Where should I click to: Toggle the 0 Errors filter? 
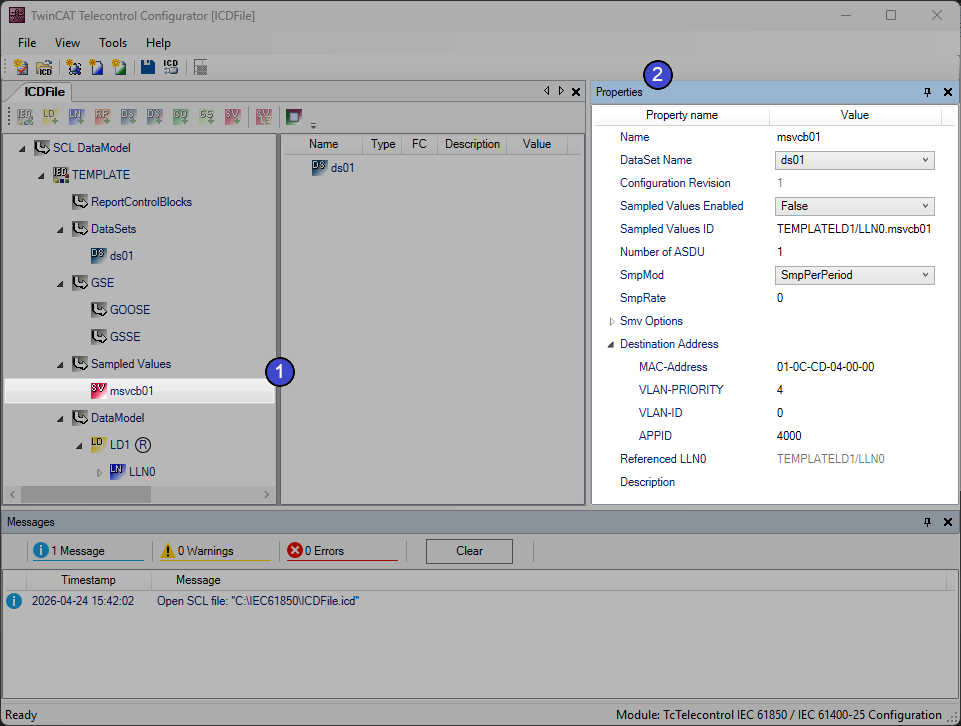(x=341, y=551)
